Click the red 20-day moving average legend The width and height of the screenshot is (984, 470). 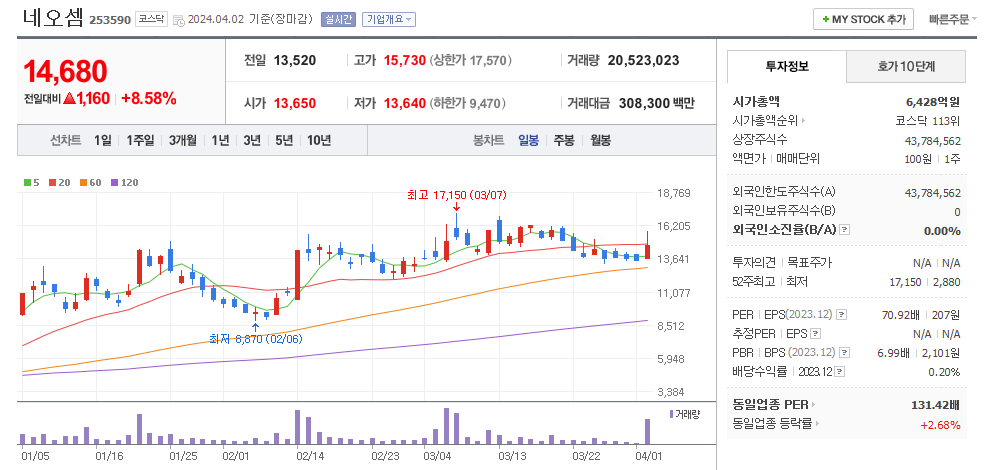click(62, 183)
